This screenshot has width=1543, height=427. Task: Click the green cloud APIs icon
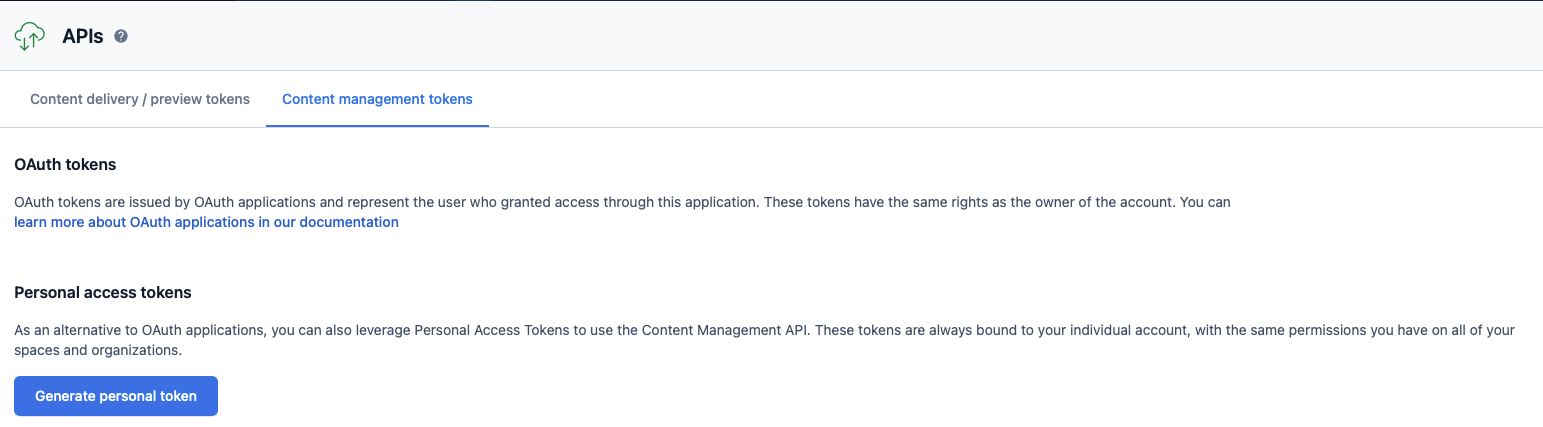point(30,36)
